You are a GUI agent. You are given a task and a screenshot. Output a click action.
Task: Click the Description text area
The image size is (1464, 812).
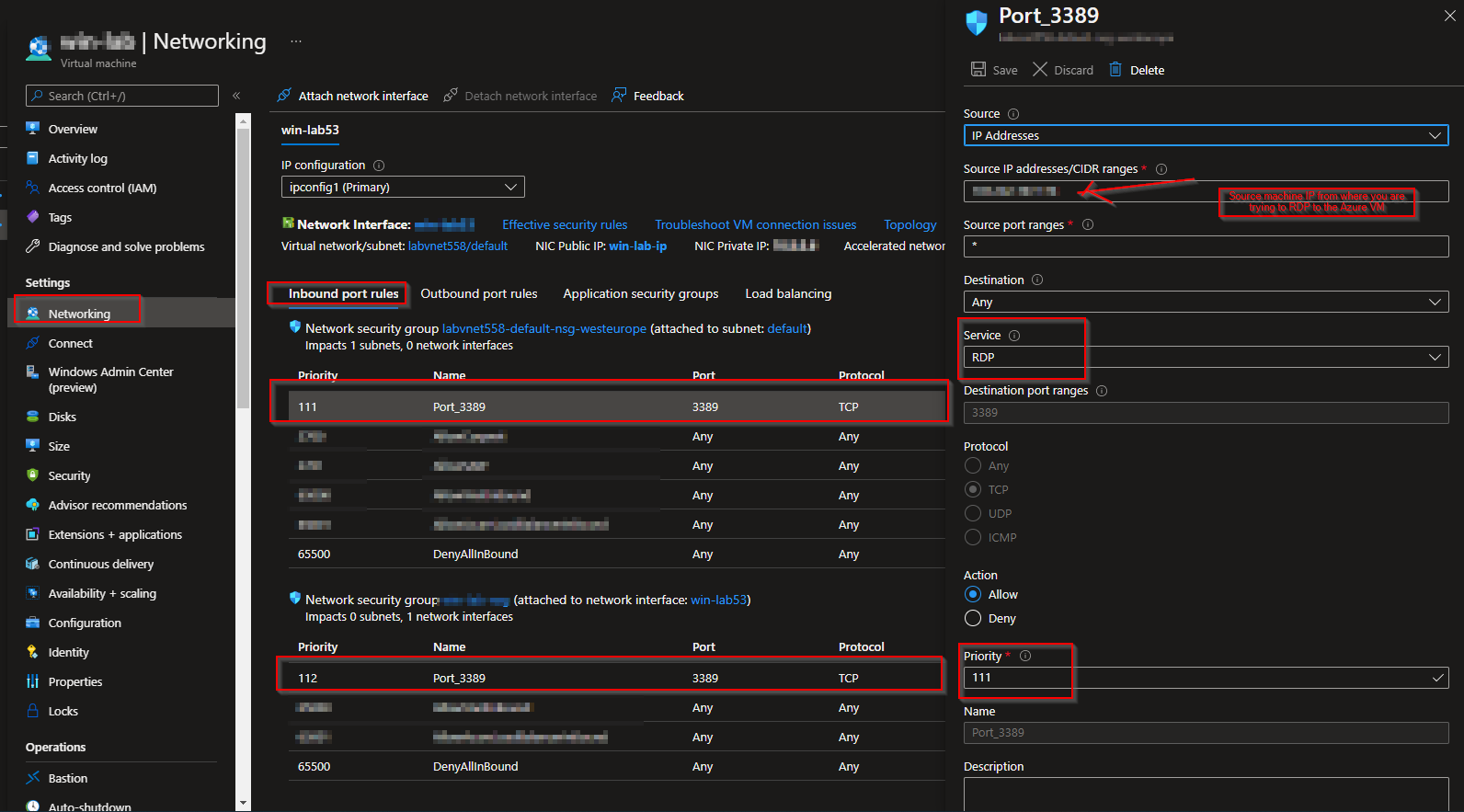1206,795
